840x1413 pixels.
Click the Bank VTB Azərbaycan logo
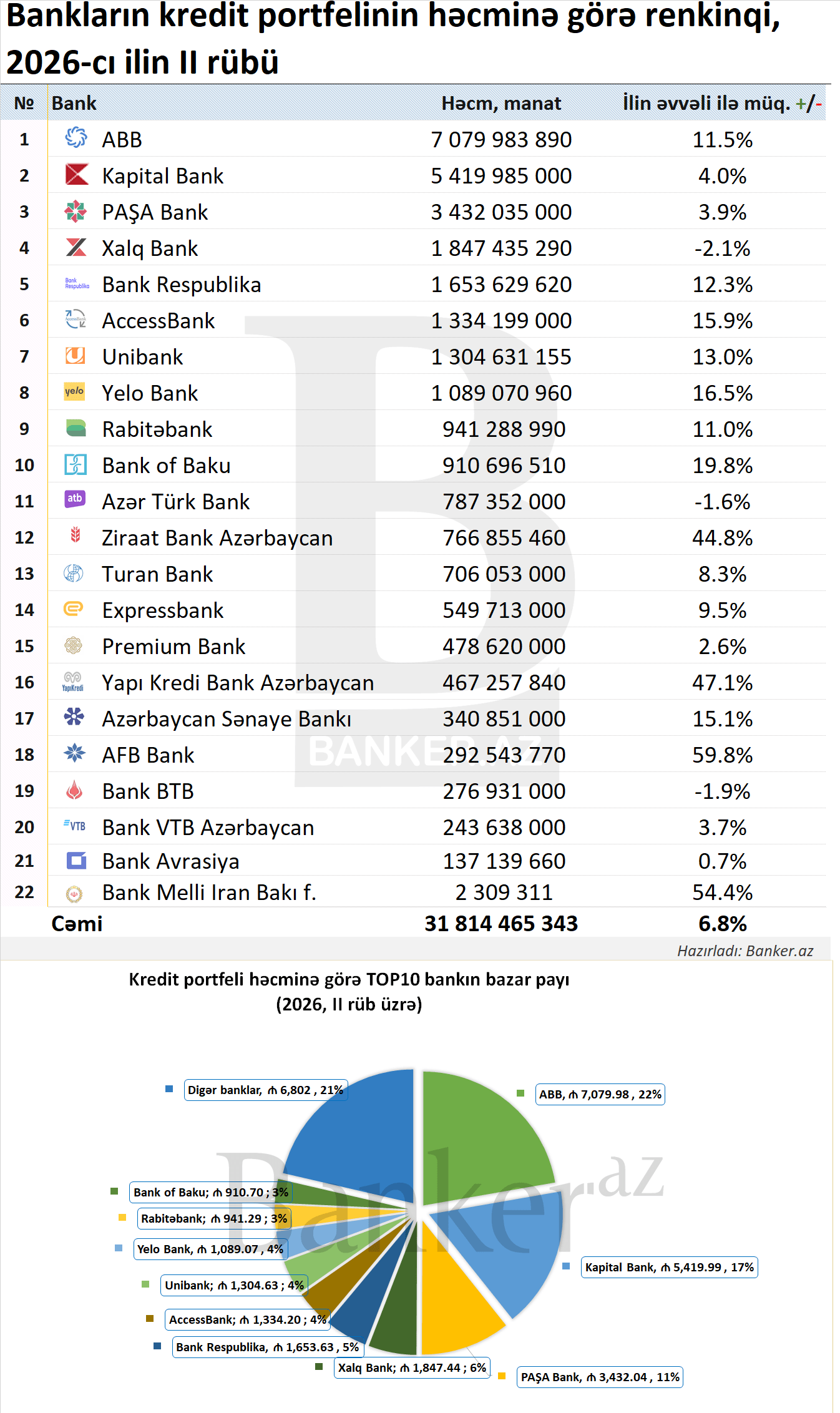pos(74,826)
